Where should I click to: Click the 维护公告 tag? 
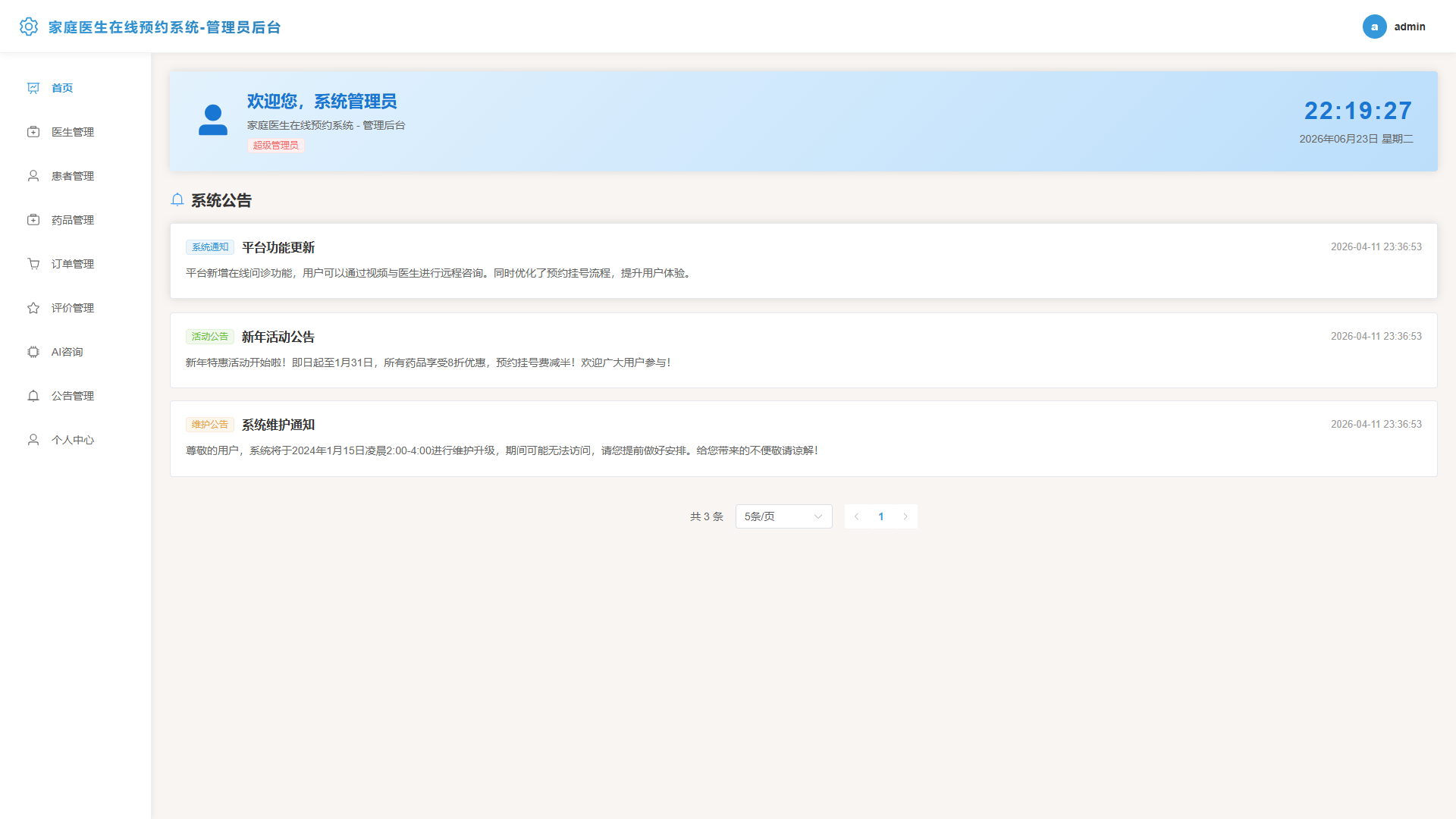pyautogui.click(x=210, y=425)
